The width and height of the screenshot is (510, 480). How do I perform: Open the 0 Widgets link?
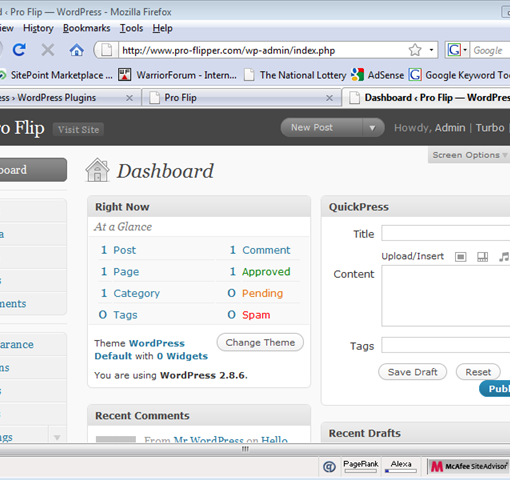pos(182,356)
